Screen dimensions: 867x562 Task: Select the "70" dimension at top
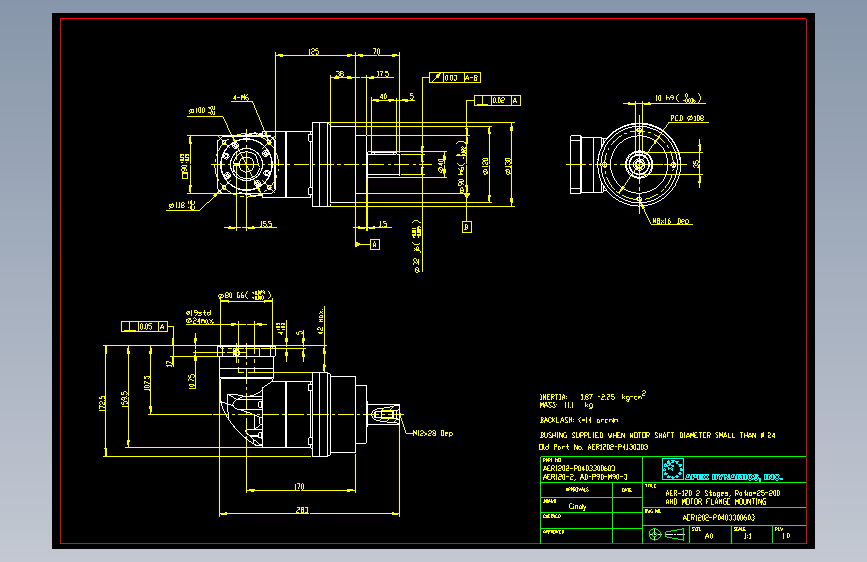[x=377, y=51]
